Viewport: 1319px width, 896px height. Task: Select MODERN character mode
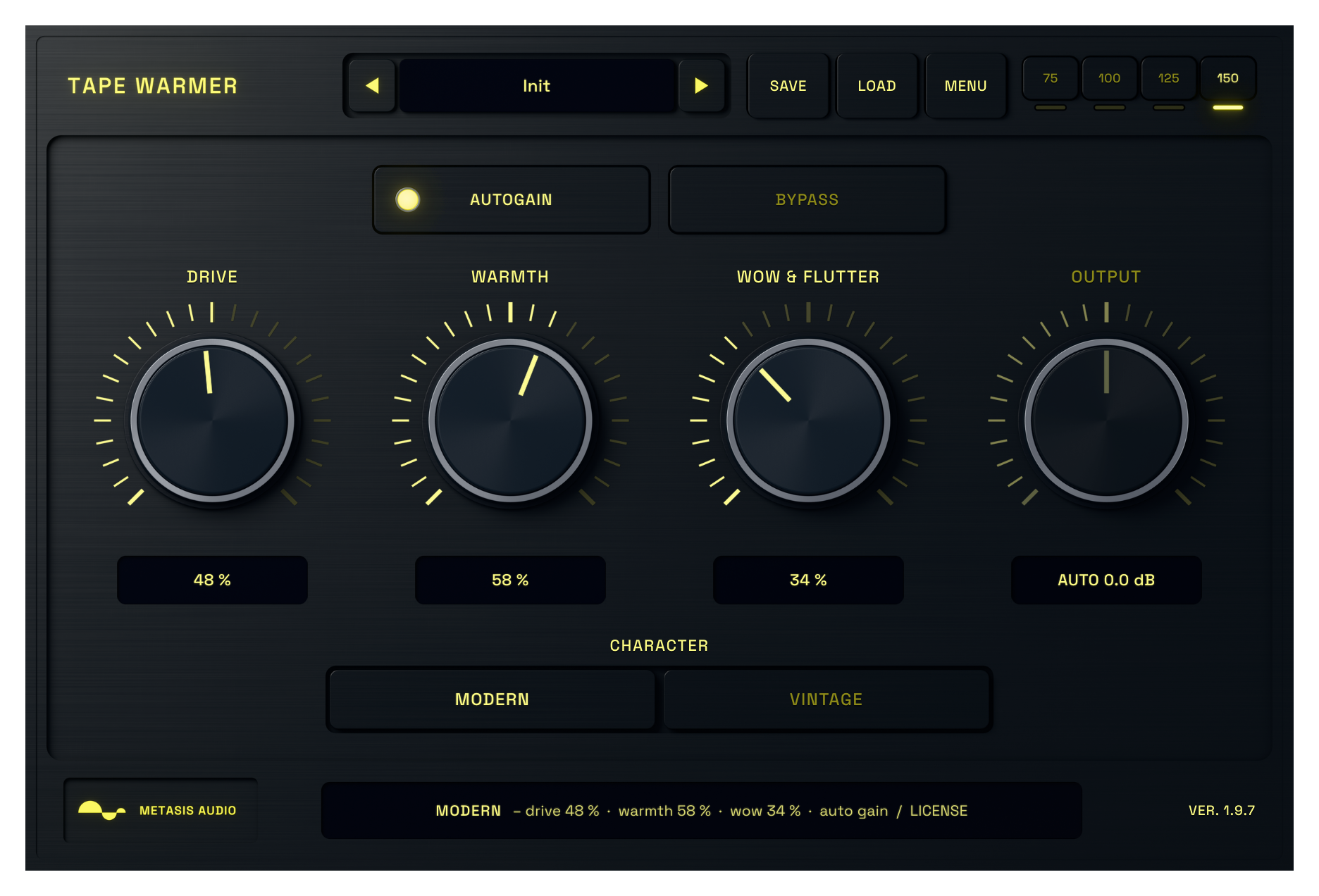click(492, 699)
